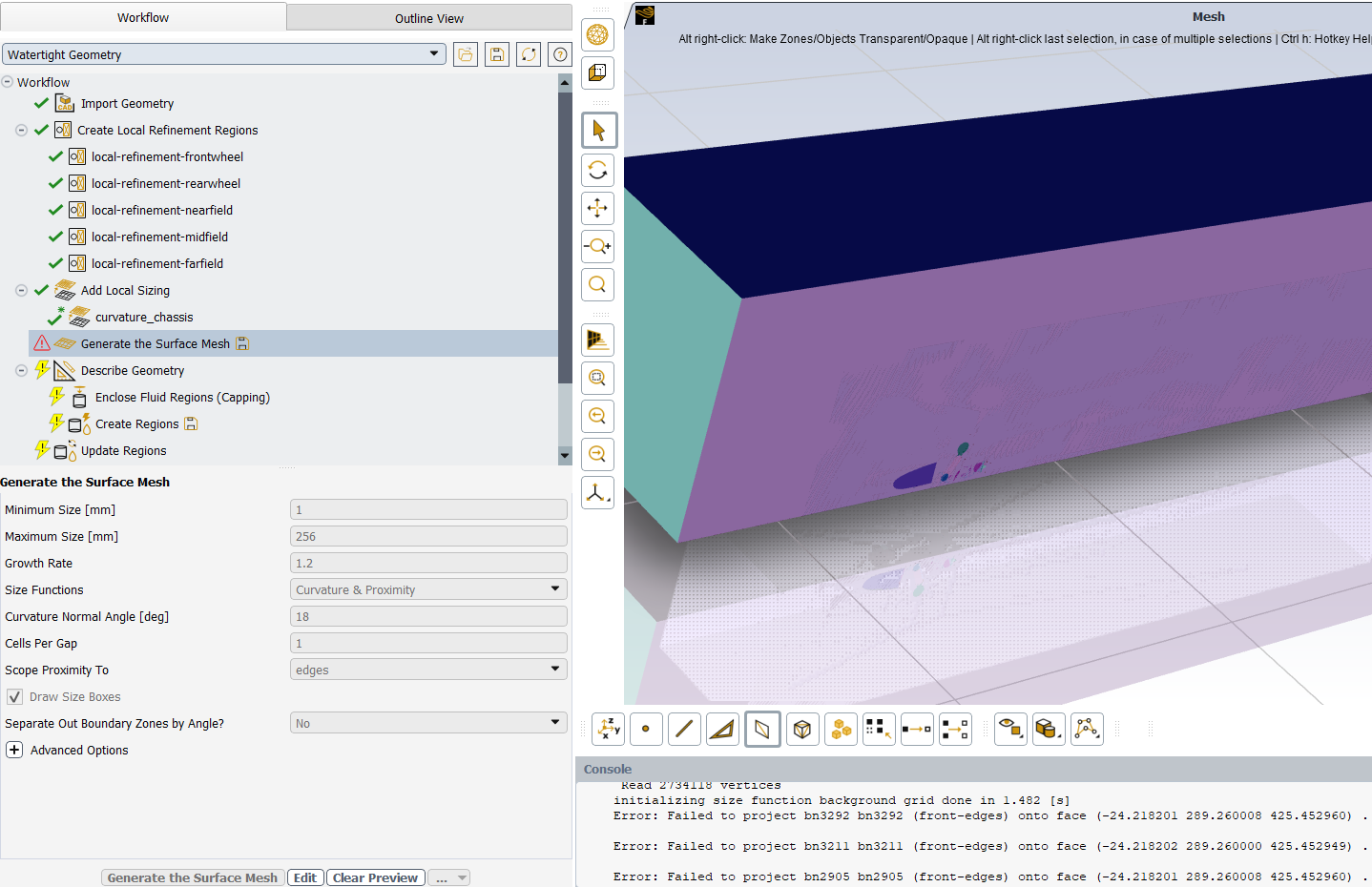Switch to the Workflow tab
This screenshot has width=1372, height=887.
coord(143,17)
